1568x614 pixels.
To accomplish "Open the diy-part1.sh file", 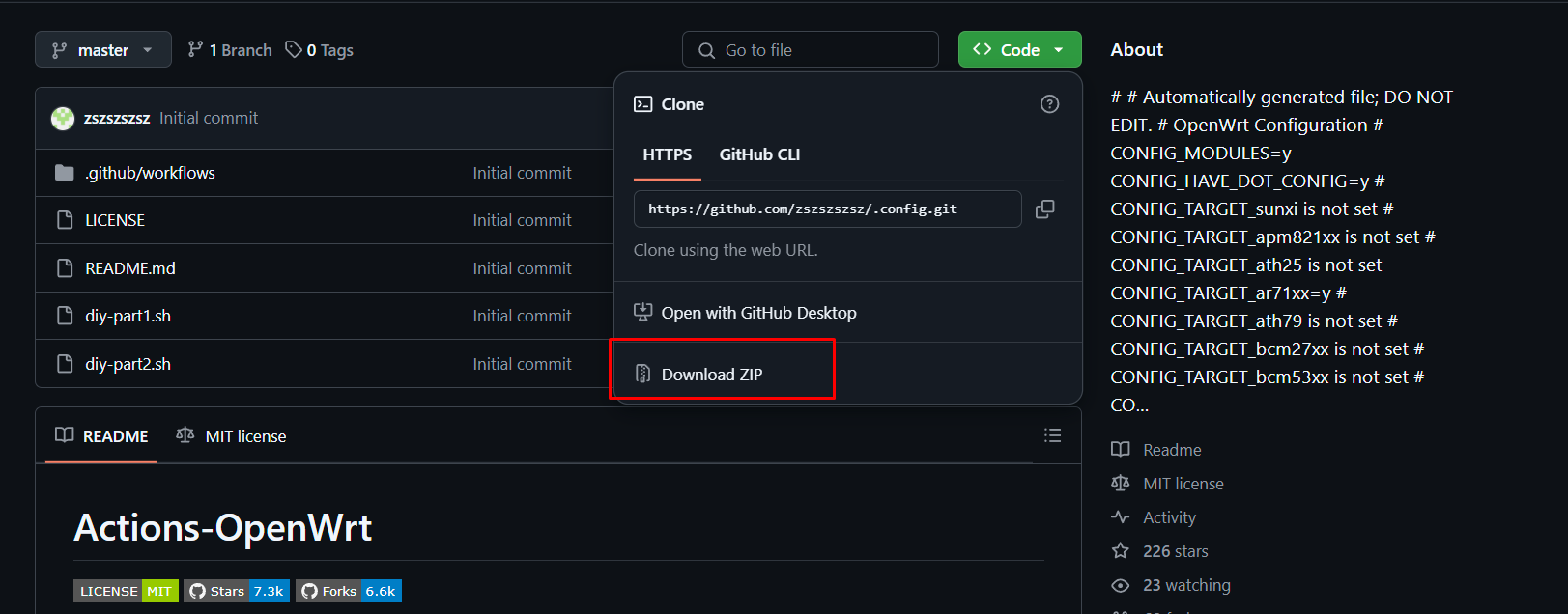I will click(128, 316).
